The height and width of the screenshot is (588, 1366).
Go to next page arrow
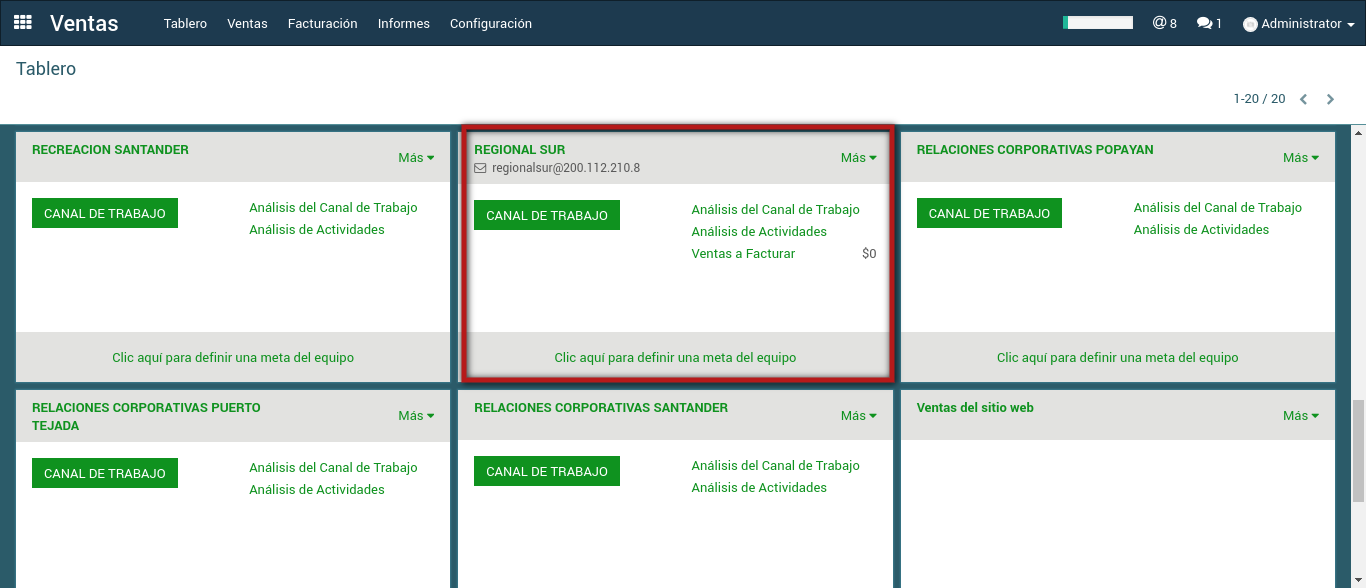coord(1330,99)
